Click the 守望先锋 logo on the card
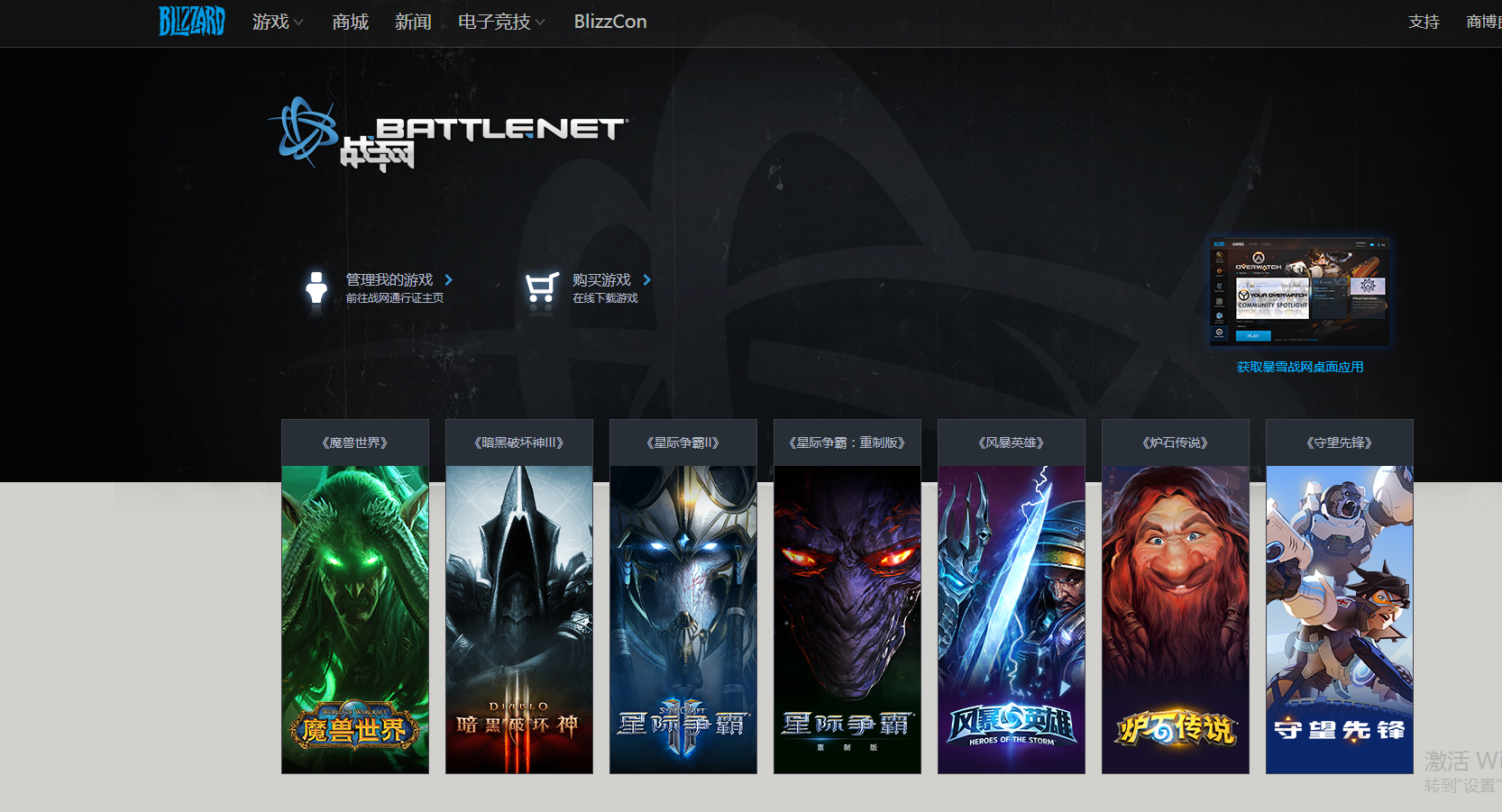The height and width of the screenshot is (812, 1502). tap(1340, 730)
